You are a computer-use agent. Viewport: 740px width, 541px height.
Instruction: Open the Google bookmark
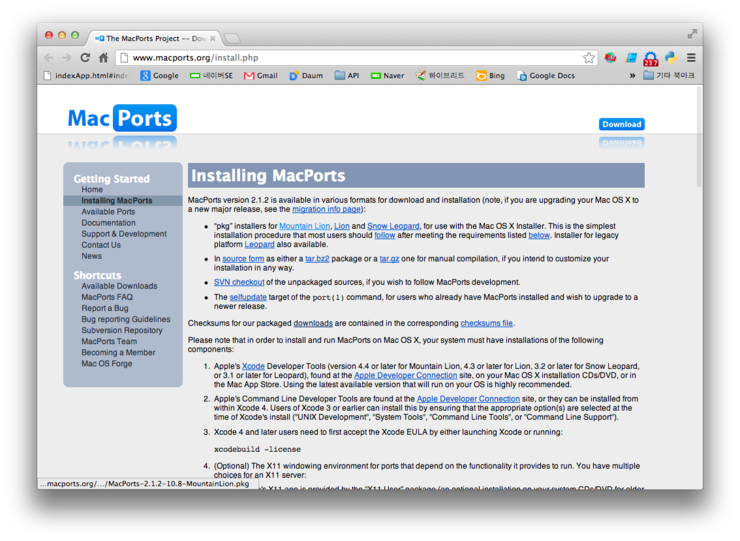[x=160, y=76]
